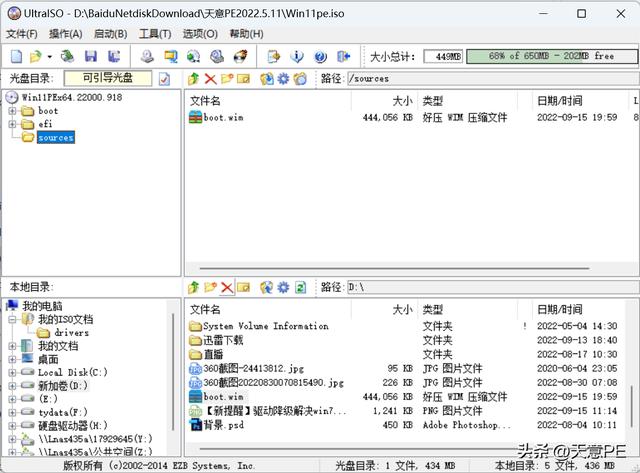The height and width of the screenshot is (473, 640).
Task: Click the 路径 field showing D:\
Action: click(x=493, y=287)
